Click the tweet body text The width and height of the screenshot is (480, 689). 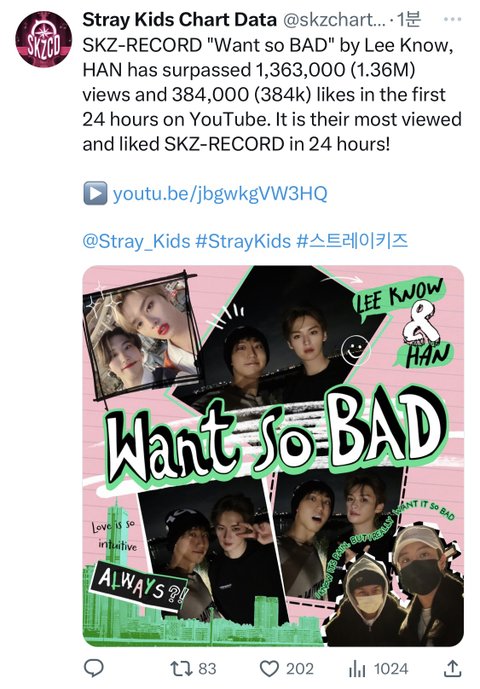pos(272,95)
